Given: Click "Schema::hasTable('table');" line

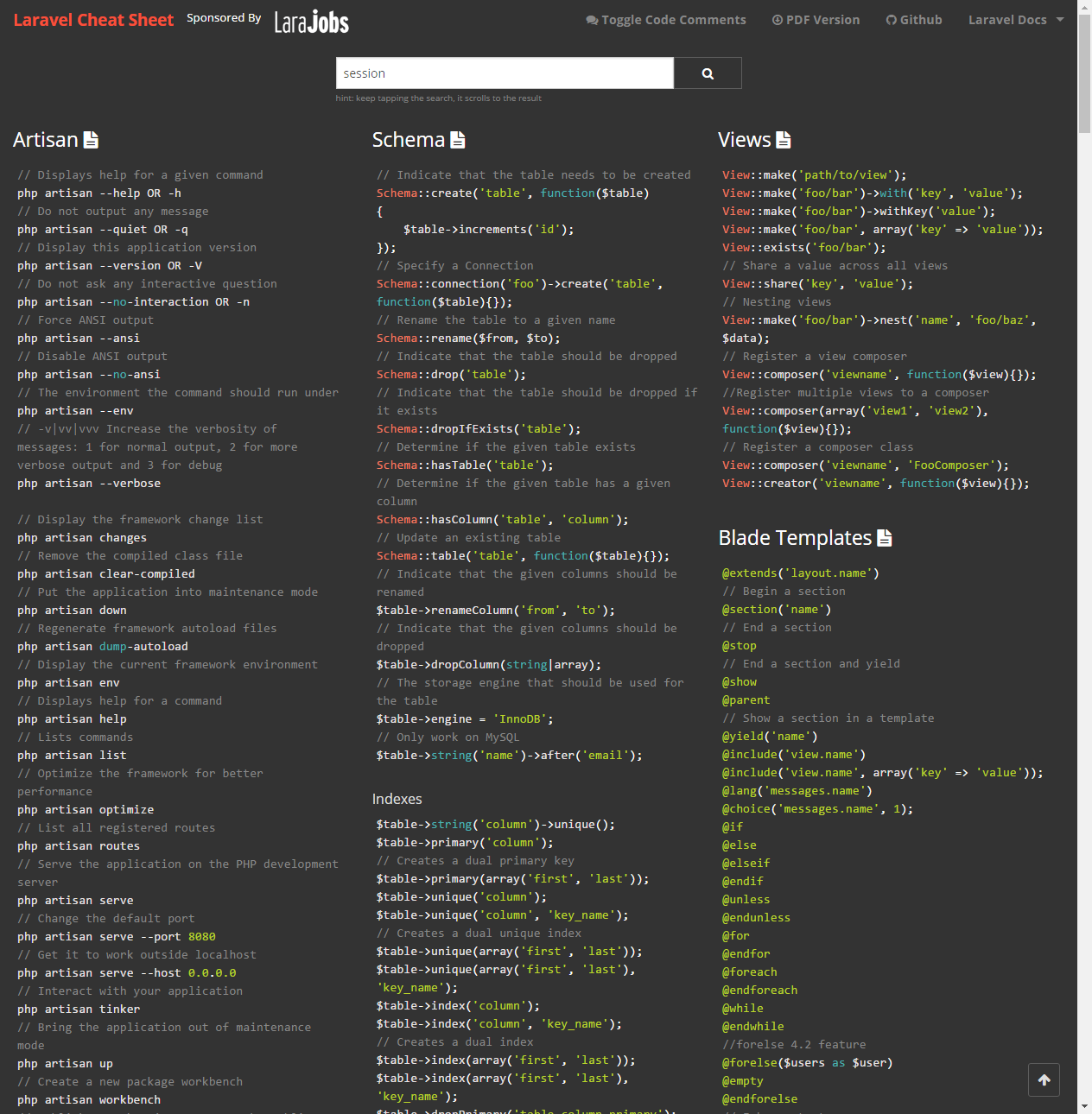Looking at the screenshot, I should (x=465, y=465).
